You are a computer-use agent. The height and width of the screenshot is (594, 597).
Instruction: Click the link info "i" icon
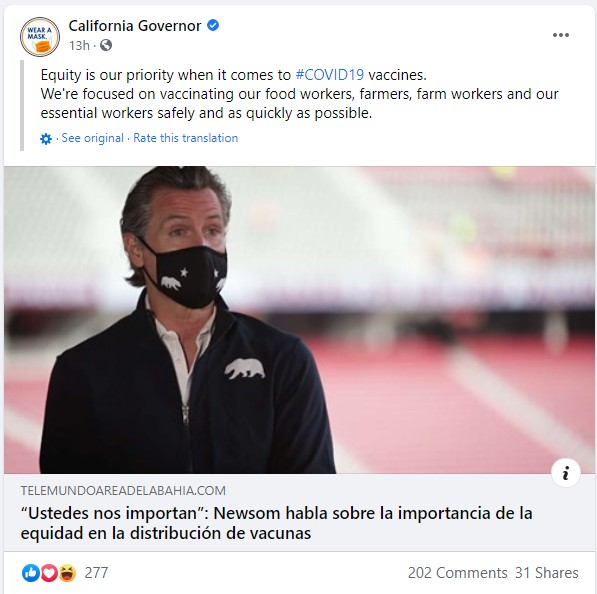point(566,473)
